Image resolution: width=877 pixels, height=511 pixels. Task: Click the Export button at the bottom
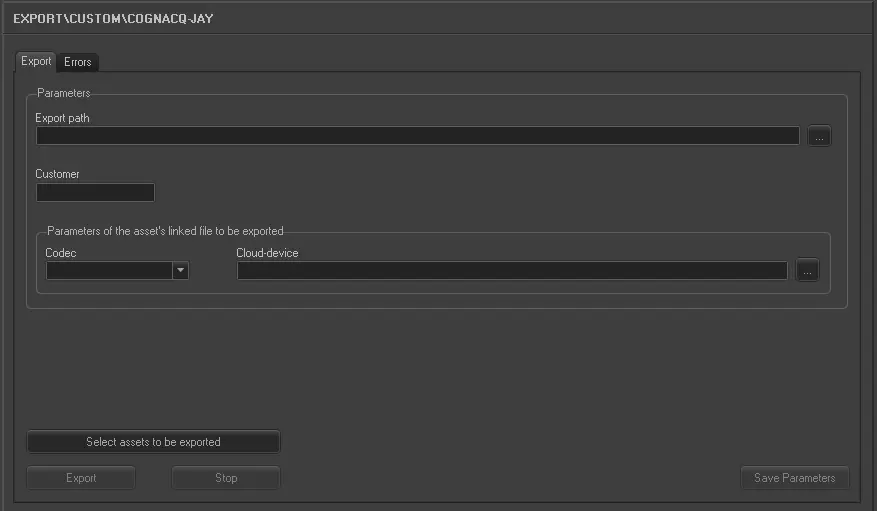[81, 478]
